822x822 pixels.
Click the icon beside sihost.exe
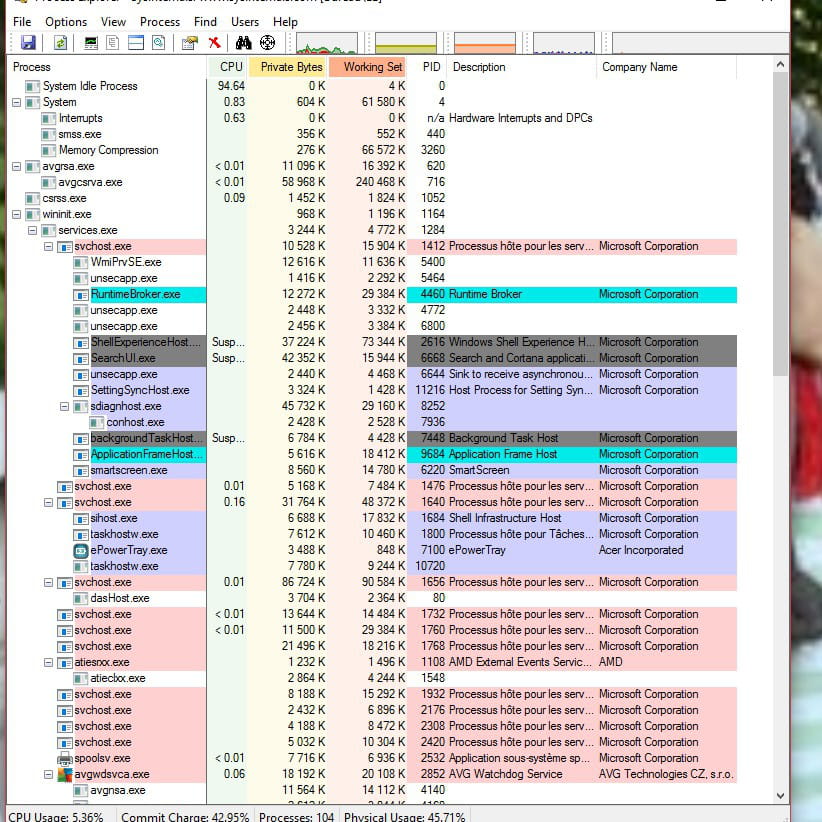(80, 518)
